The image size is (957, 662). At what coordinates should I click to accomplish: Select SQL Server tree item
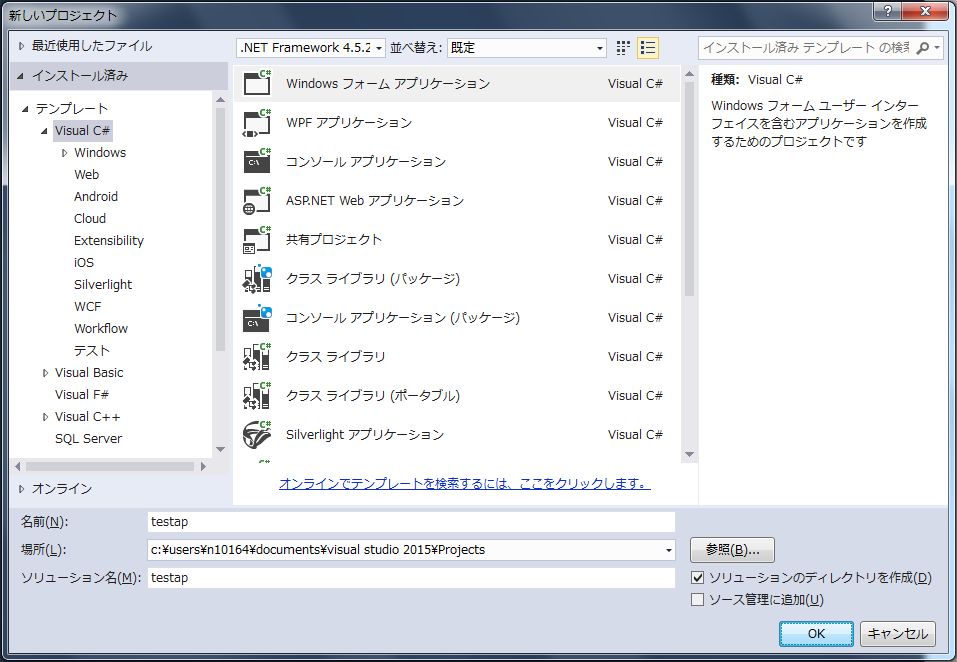click(x=88, y=439)
